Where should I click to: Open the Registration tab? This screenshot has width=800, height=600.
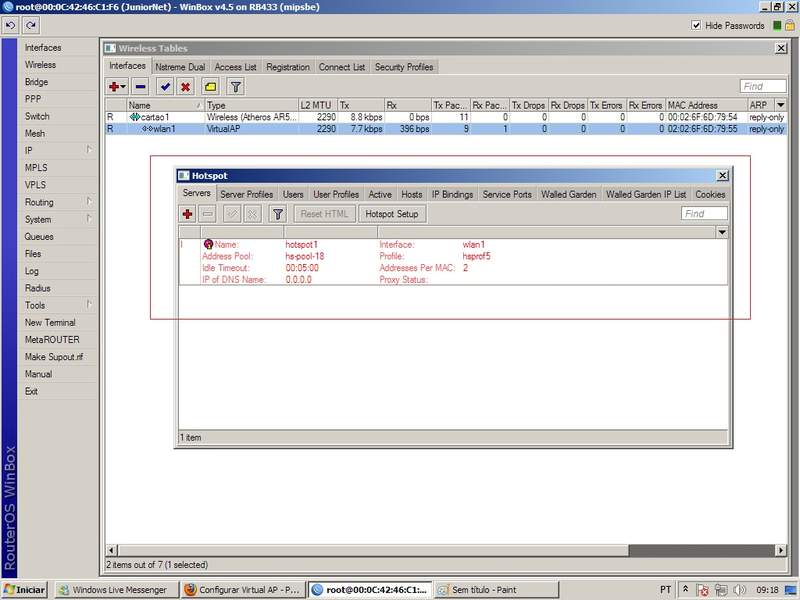click(x=288, y=67)
